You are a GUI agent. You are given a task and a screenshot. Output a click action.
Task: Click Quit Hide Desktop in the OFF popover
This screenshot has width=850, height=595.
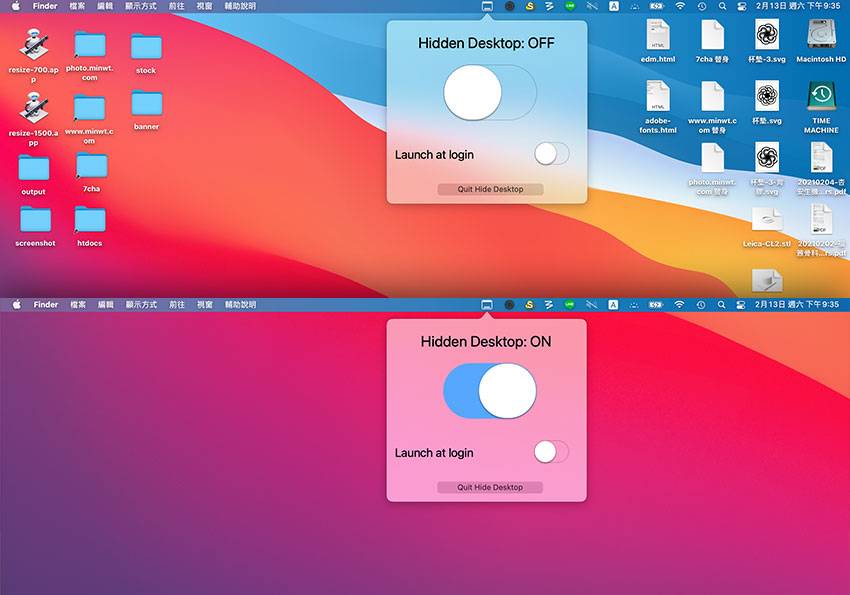(x=490, y=189)
